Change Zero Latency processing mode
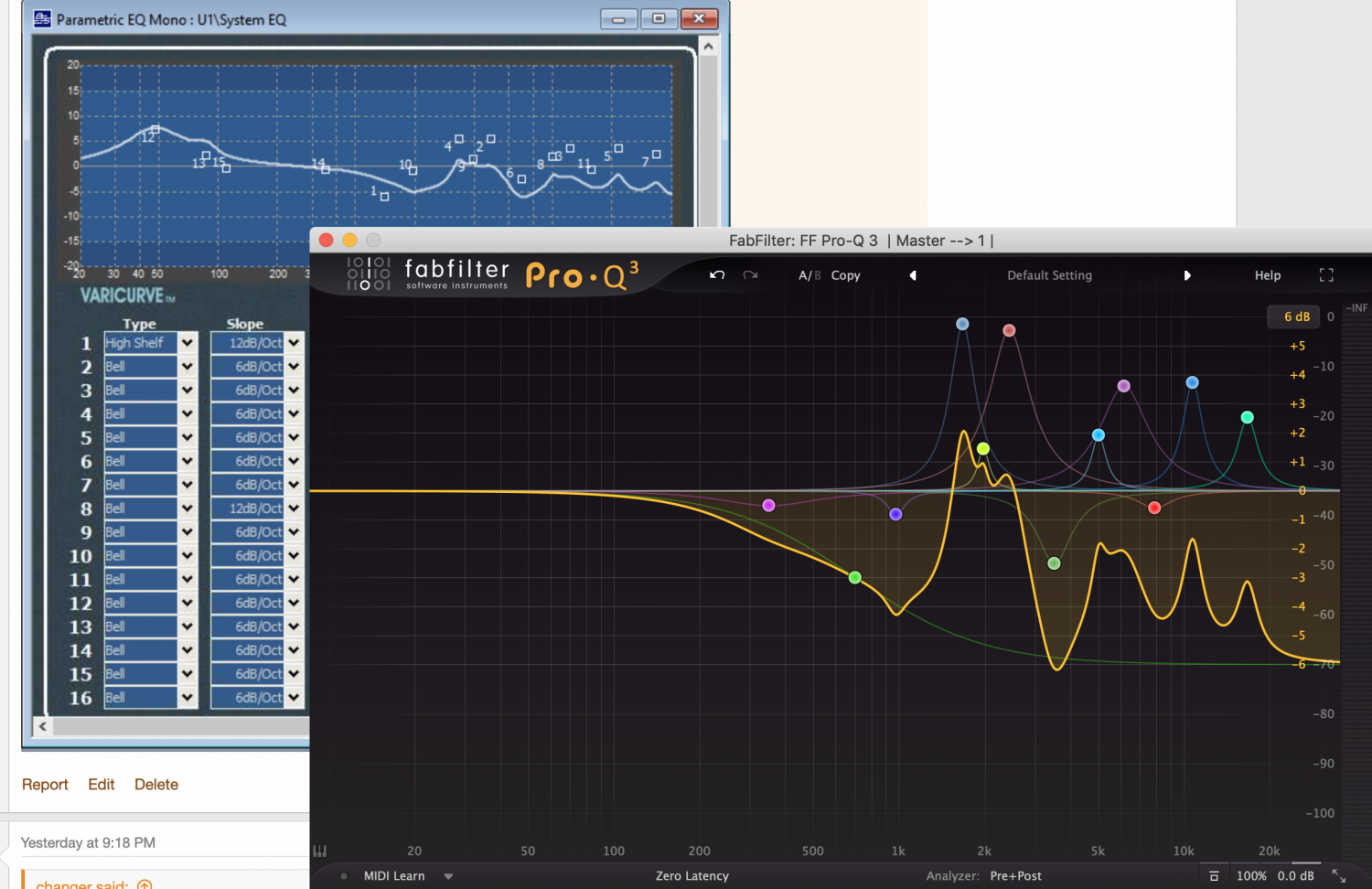Screen dimensions: 1372x889 coord(691,875)
